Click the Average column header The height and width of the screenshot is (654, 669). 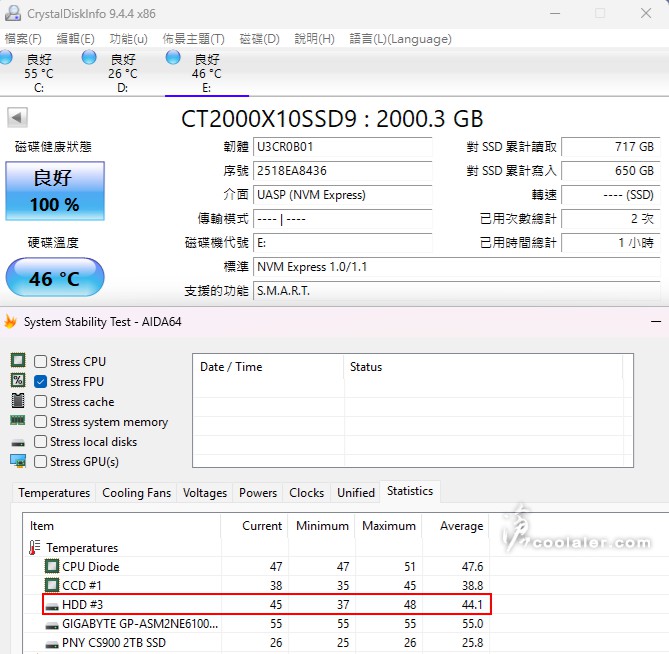(x=456, y=526)
